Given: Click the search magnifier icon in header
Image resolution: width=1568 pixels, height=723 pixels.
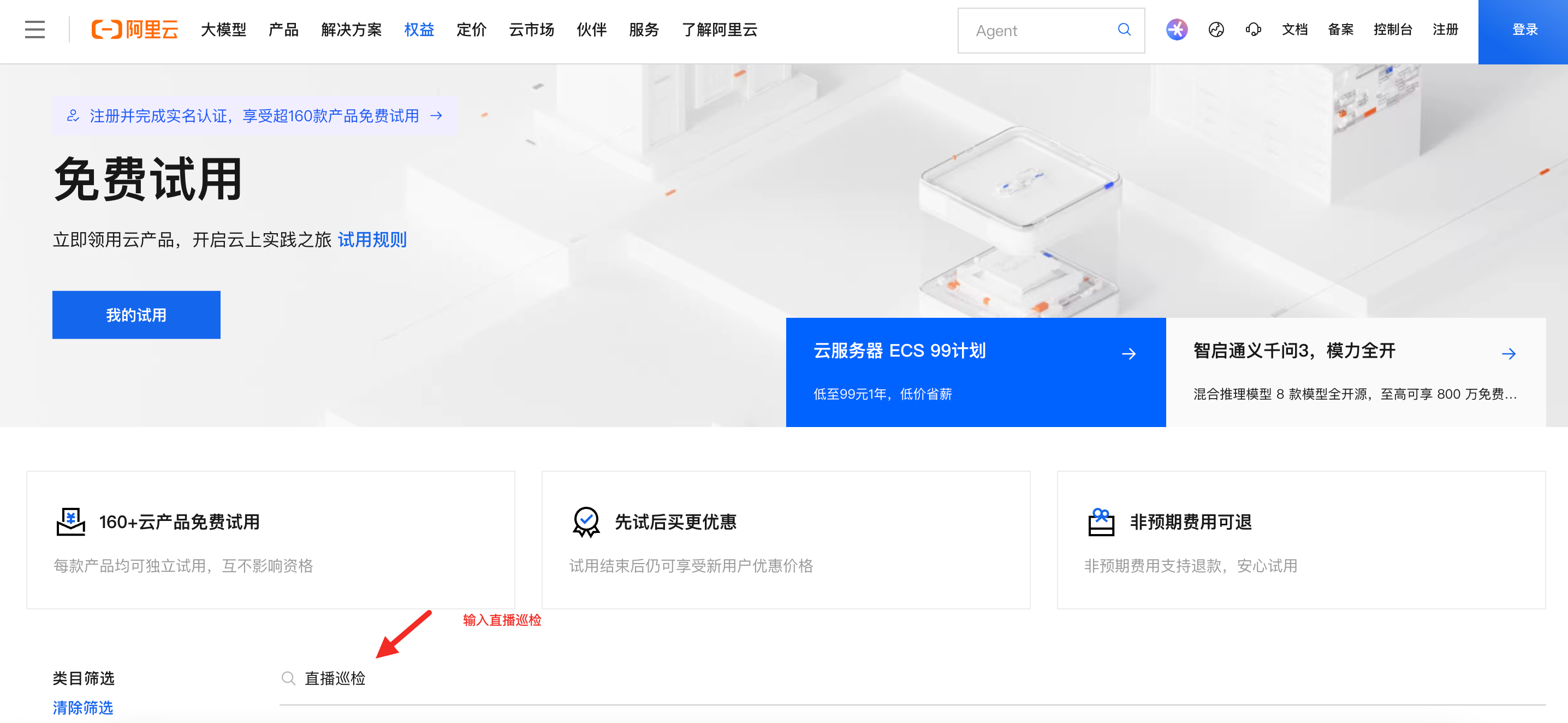Looking at the screenshot, I should pyautogui.click(x=1124, y=29).
